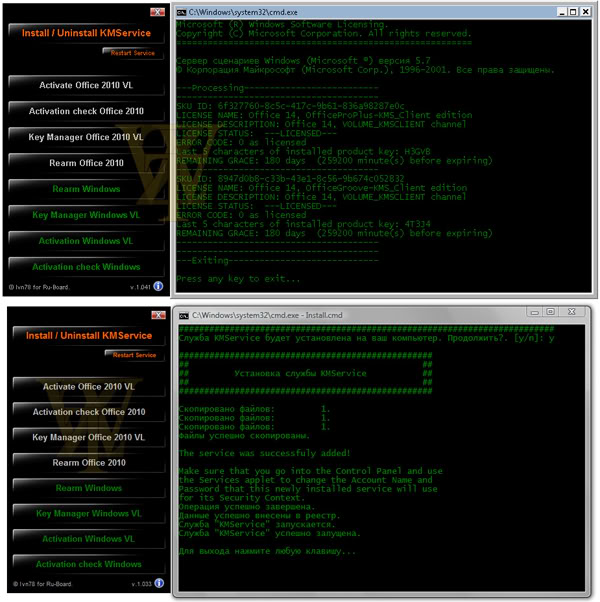Maximize the cmd.exe - Install.cmd window

point(550,312)
